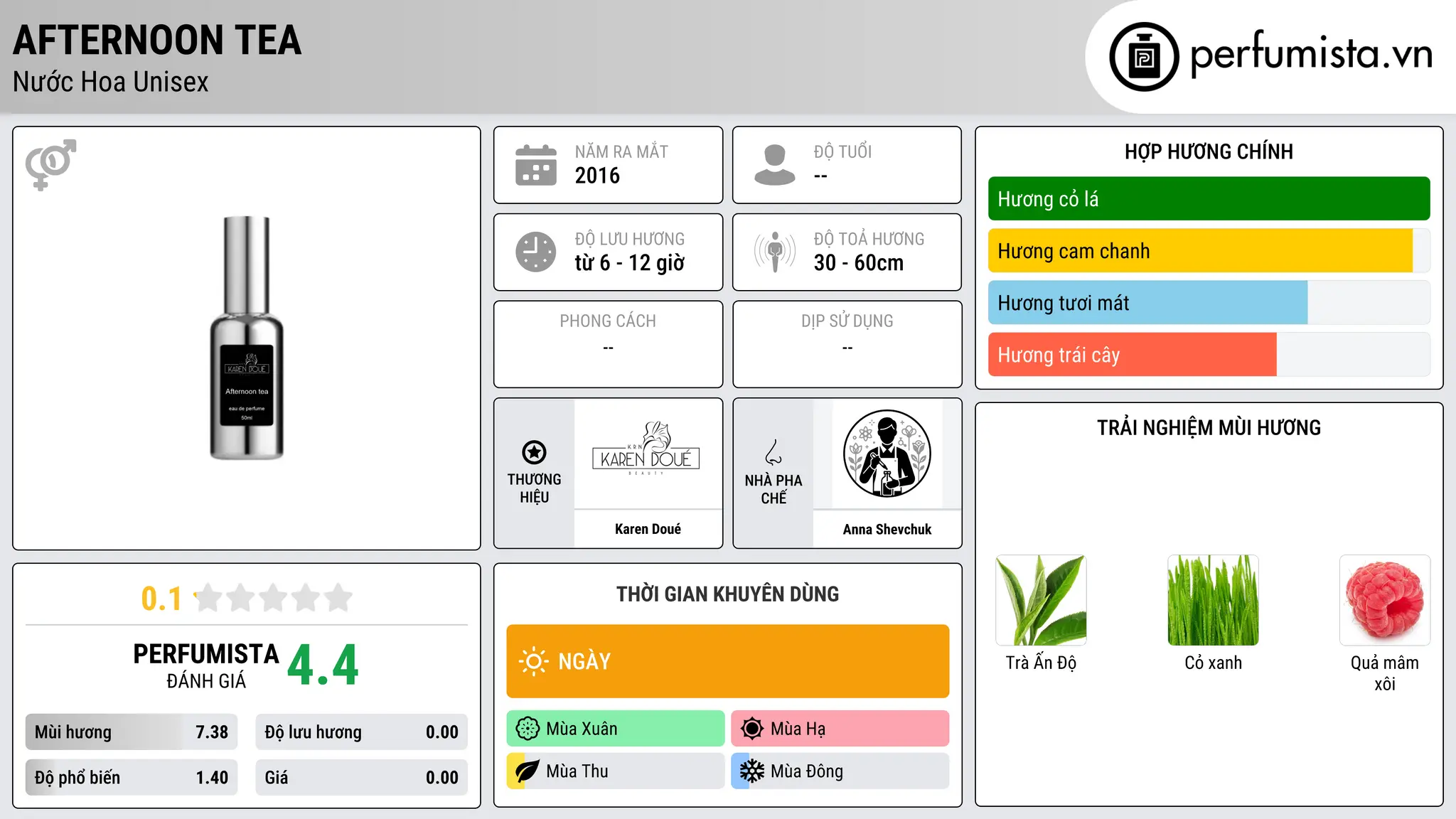
Task: Click the Giá 0.00 score bar
Action: tap(362, 778)
